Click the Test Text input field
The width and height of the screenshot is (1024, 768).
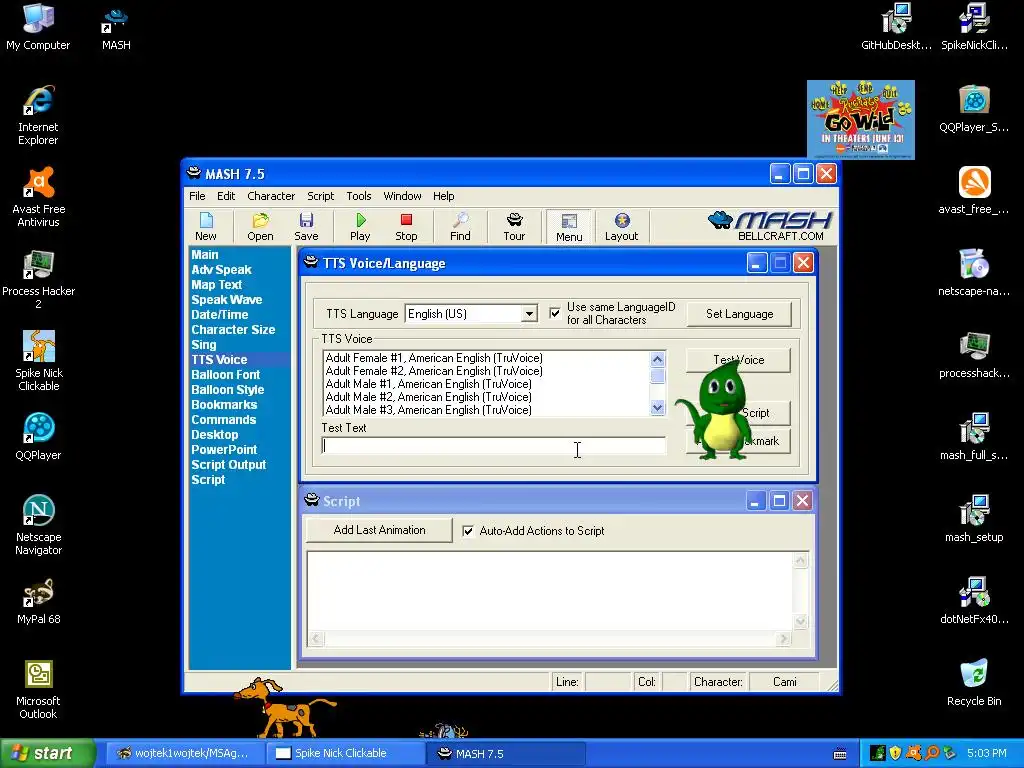tap(494, 445)
